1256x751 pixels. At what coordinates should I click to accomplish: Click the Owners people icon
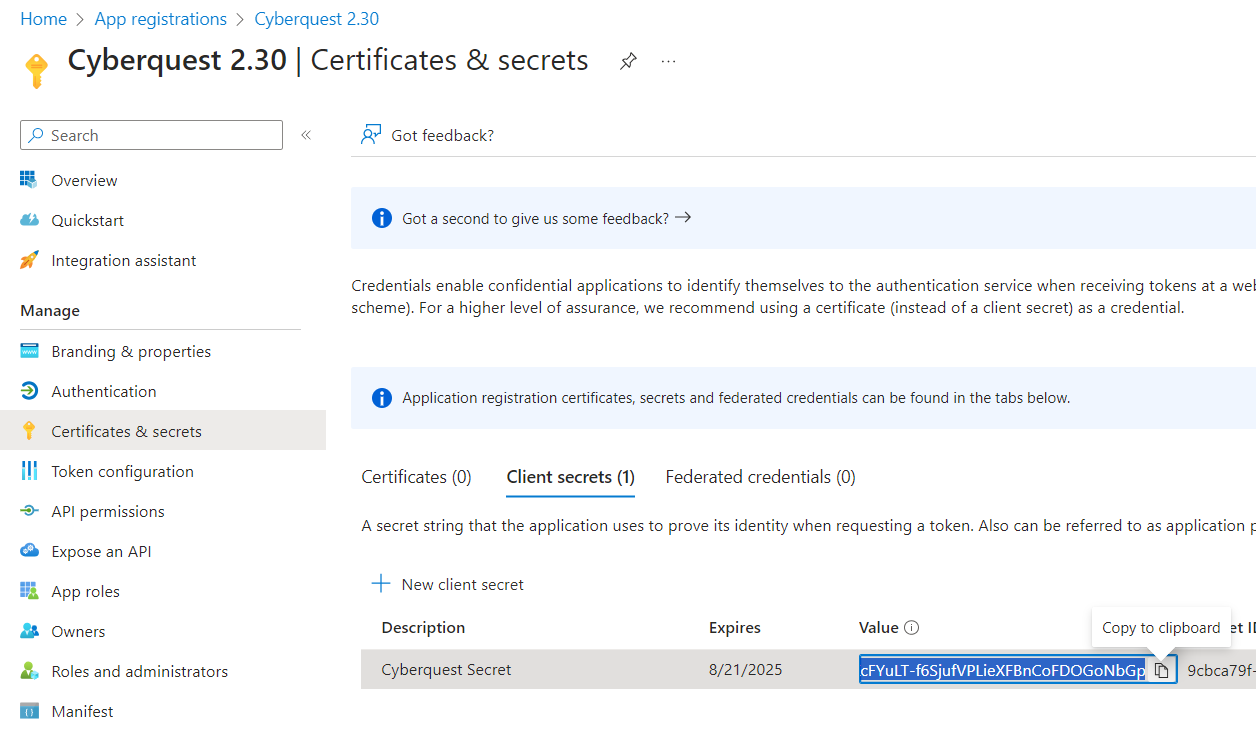click(29, 631)
